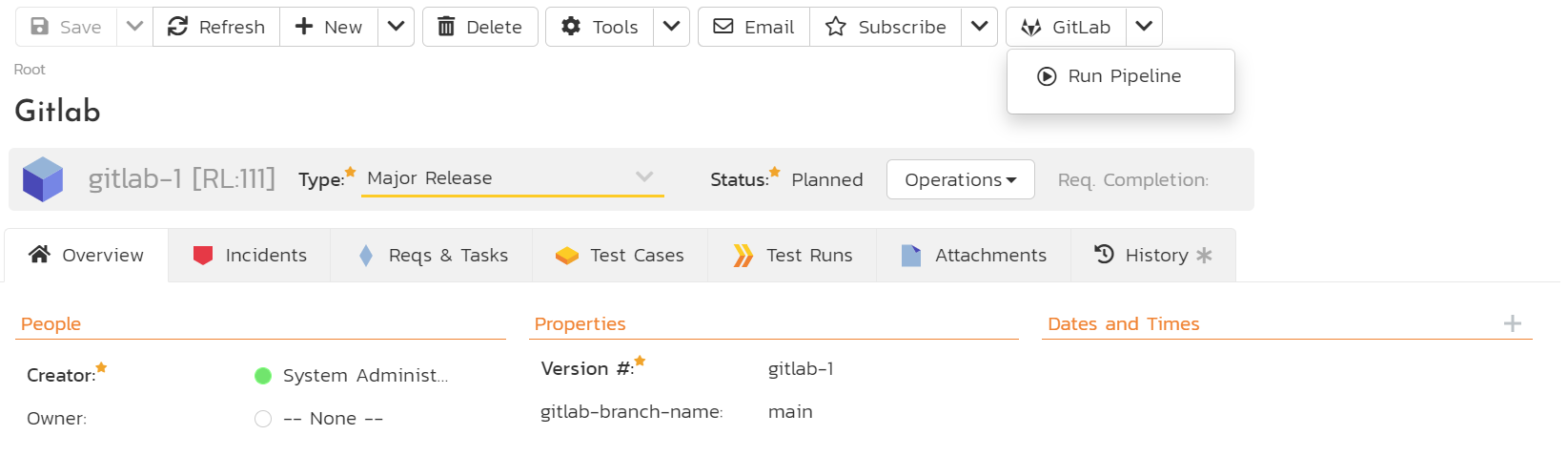Screen dimensions: 1568x456
Task: Open the Tools menu button
Action: tap(600, 27)
